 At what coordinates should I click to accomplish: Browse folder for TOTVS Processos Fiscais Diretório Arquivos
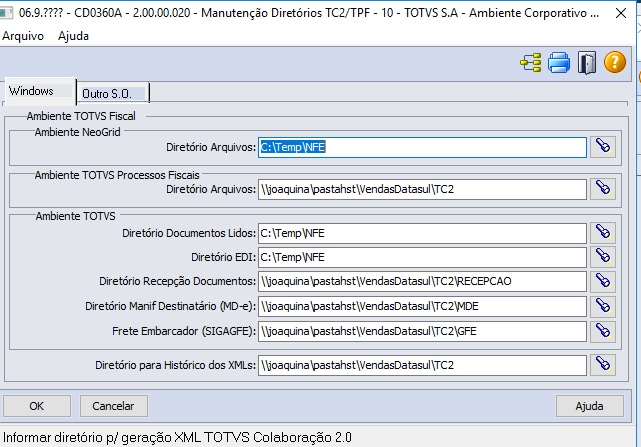click(x=603, y=189)
